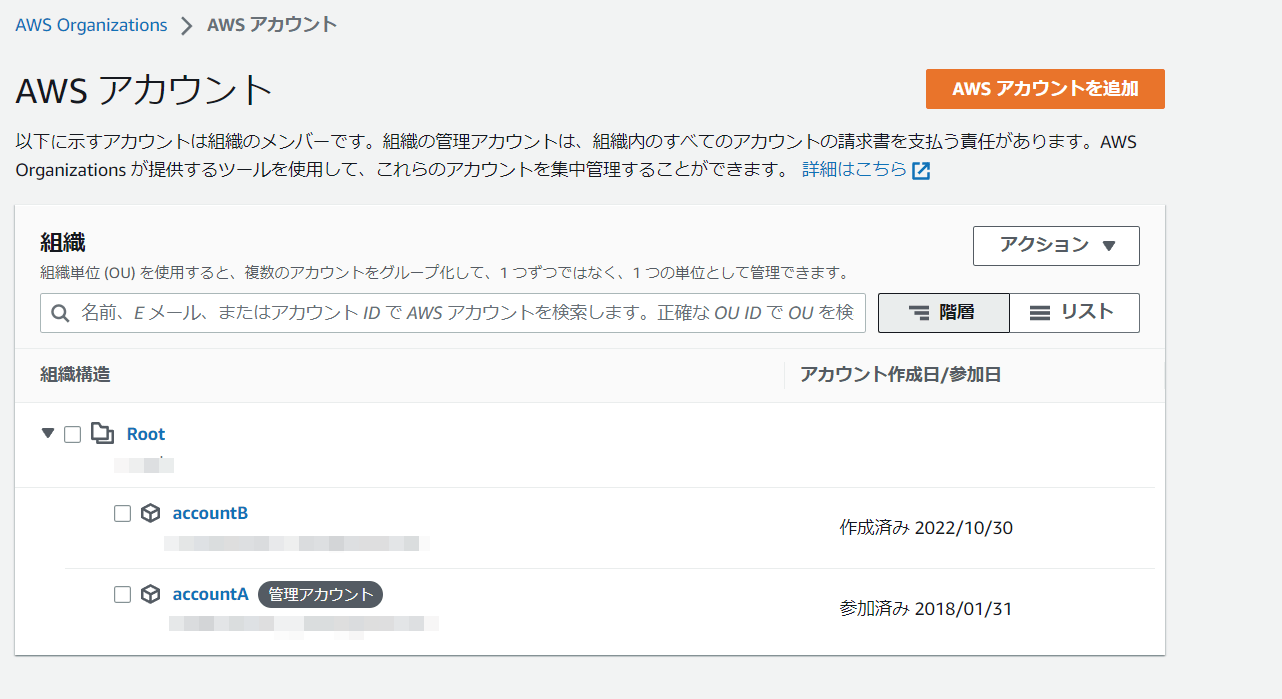Switch to 階層 hierarchy view
Image resolution: width=1282 pixels, height=699 pixels.
click(943, 312)
